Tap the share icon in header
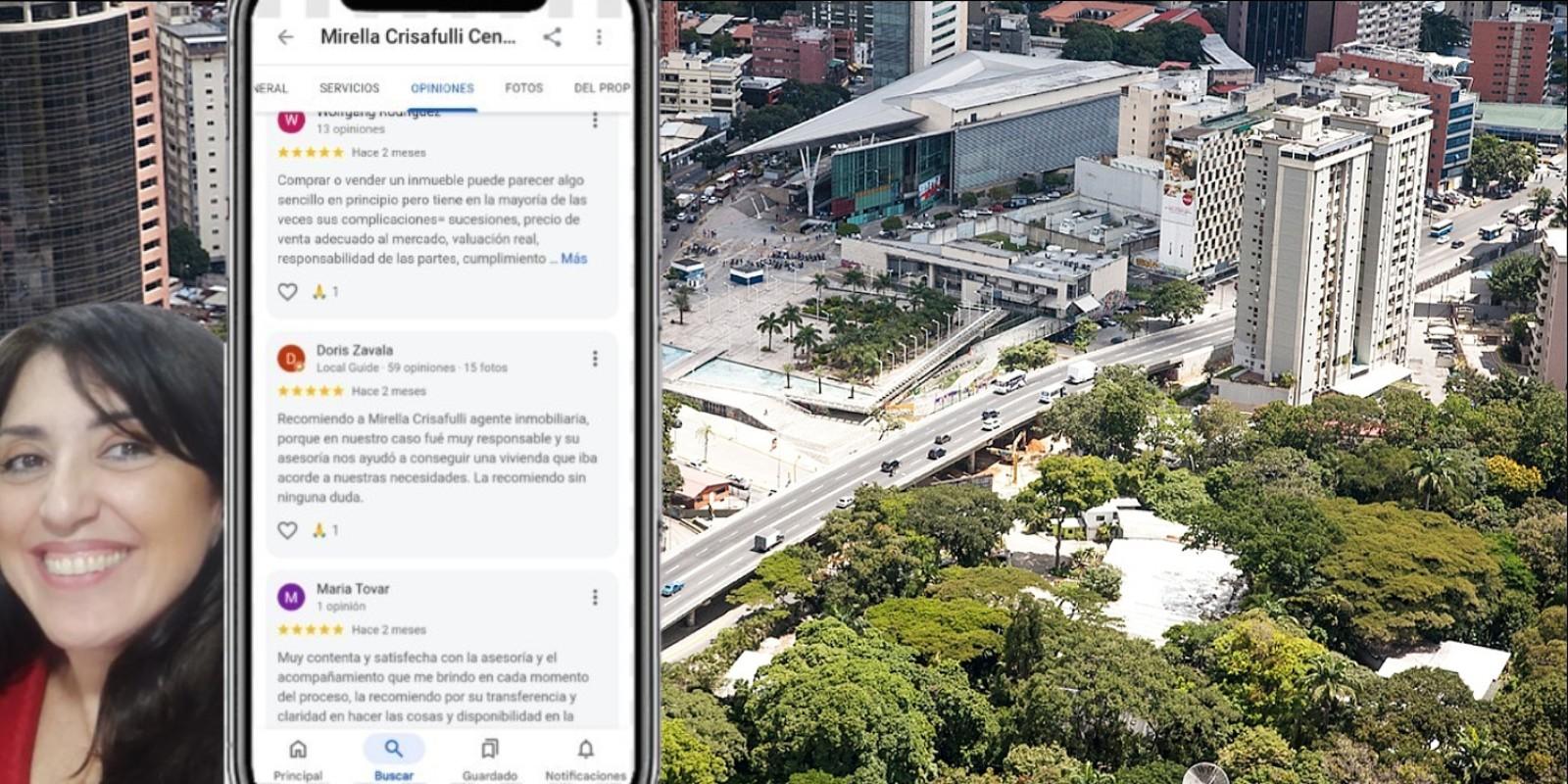Viewport: 1568px width, 784px height. click(553, 37)
